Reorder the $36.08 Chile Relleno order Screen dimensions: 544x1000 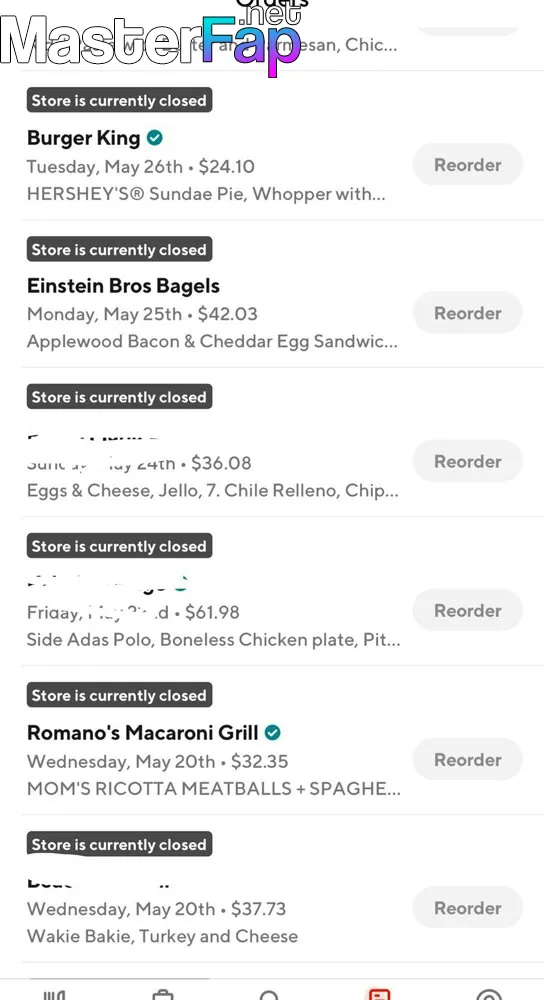[x=467, y=461]
